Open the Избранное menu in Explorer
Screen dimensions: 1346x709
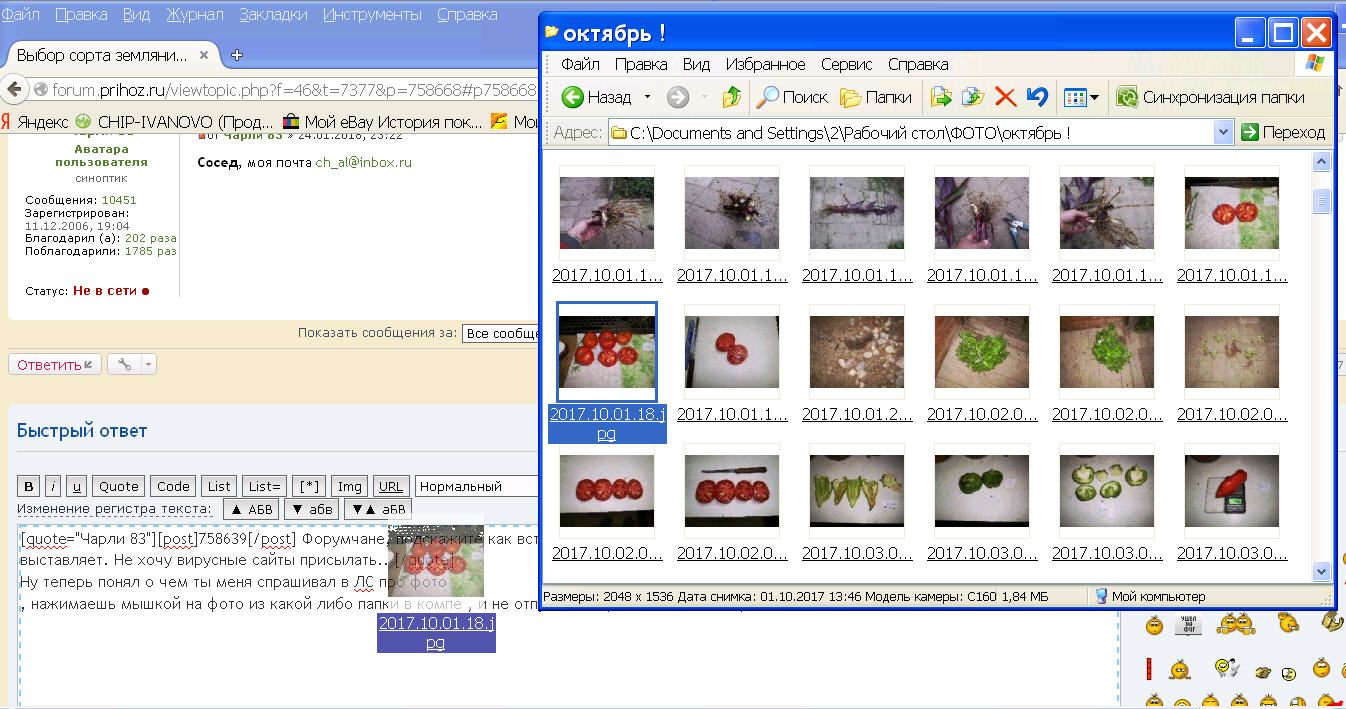tap(765, 64)
